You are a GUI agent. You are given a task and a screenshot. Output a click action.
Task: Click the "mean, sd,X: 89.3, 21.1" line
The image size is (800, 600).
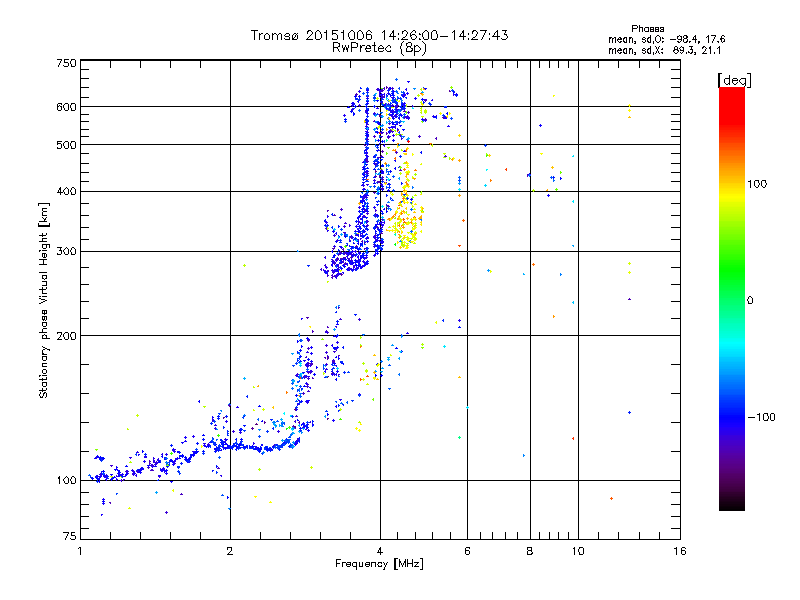(664, 50)
